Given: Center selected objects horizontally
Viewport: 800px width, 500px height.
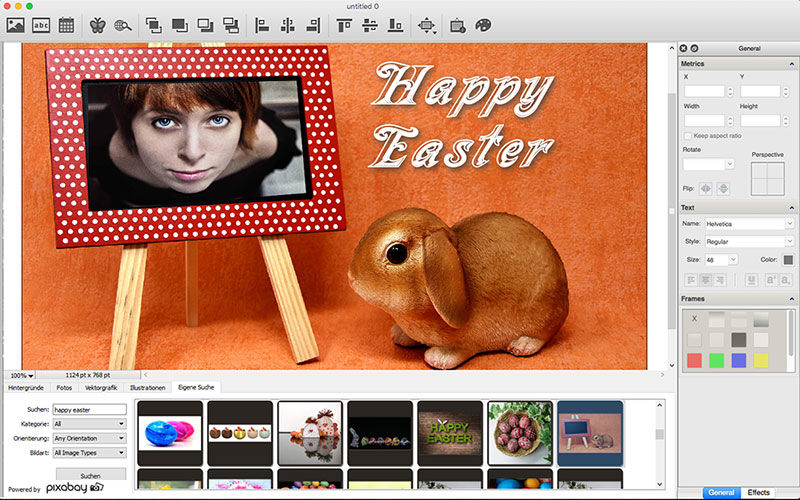Looking at the screenshot, I should pyautogui.click(x=288, y=25).
